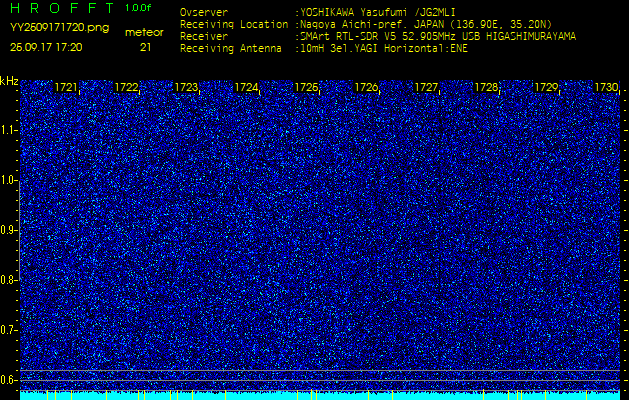The height and width of the screenshot is (400, 629).
Task: Click frequency axis label 0.6
Action: [x=8, y=380]
